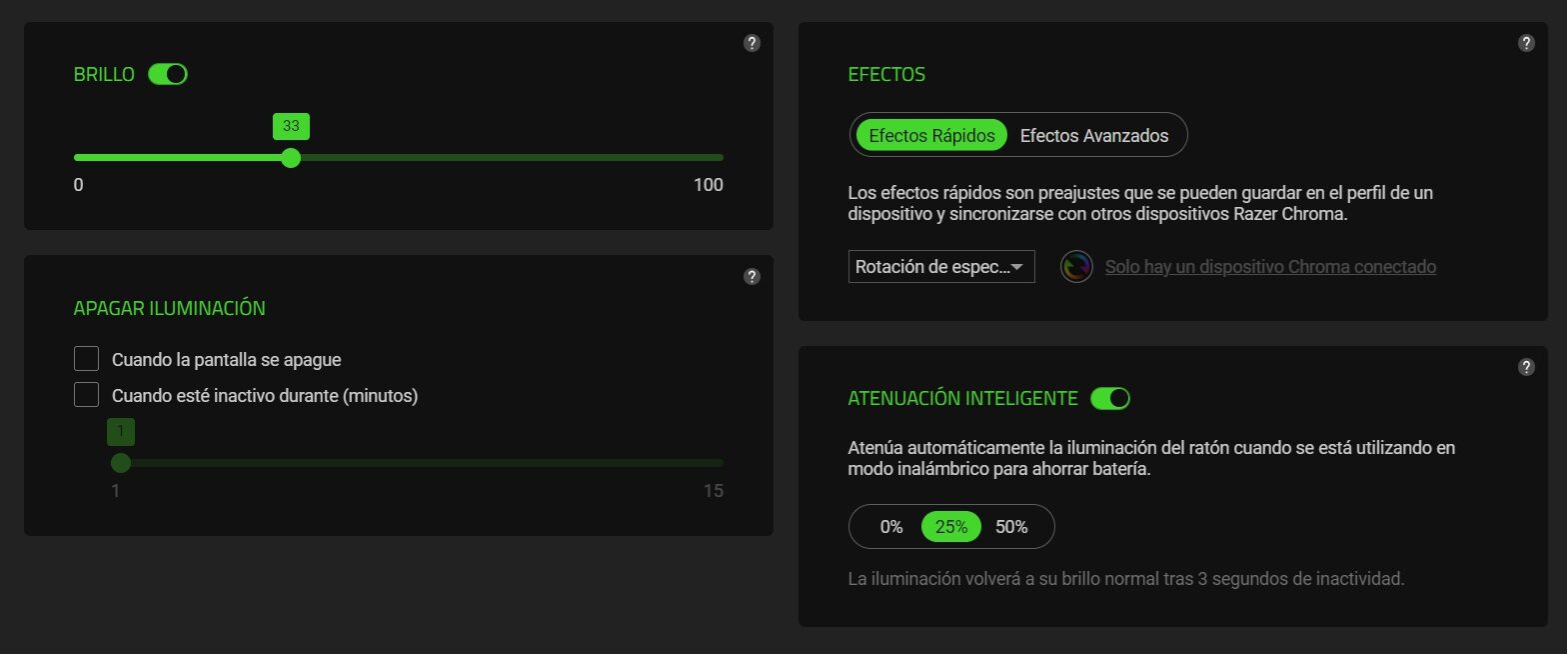Click the inactivity minutes slider handle

coord(121,463)
